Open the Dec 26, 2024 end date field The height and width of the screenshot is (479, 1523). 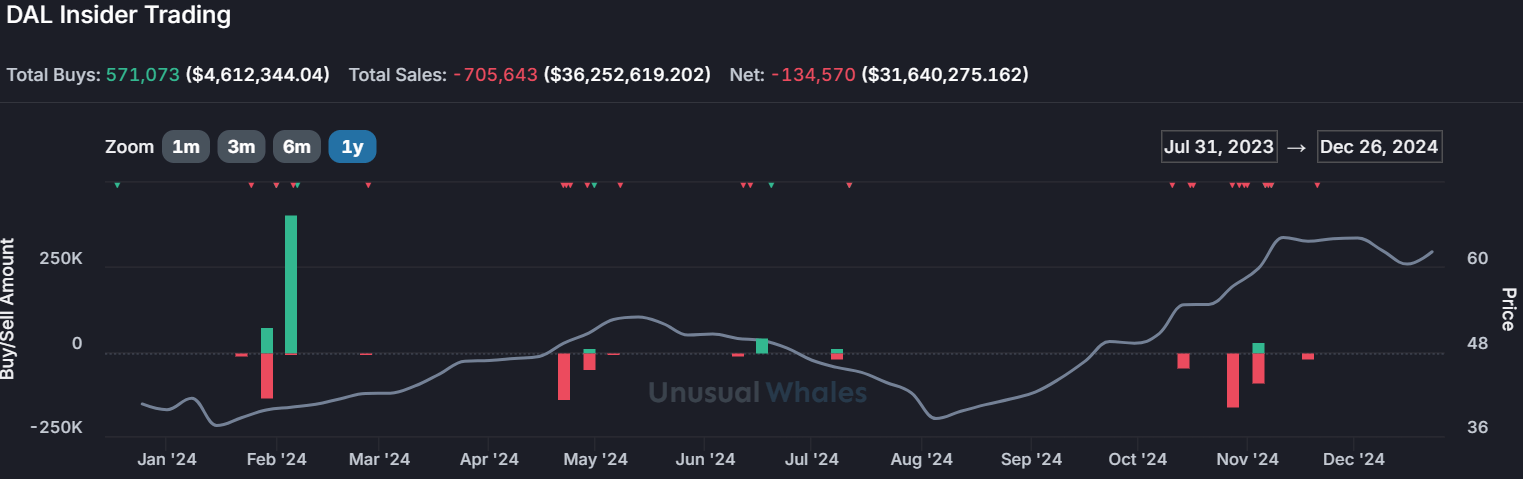click(x=1379, y=147)
